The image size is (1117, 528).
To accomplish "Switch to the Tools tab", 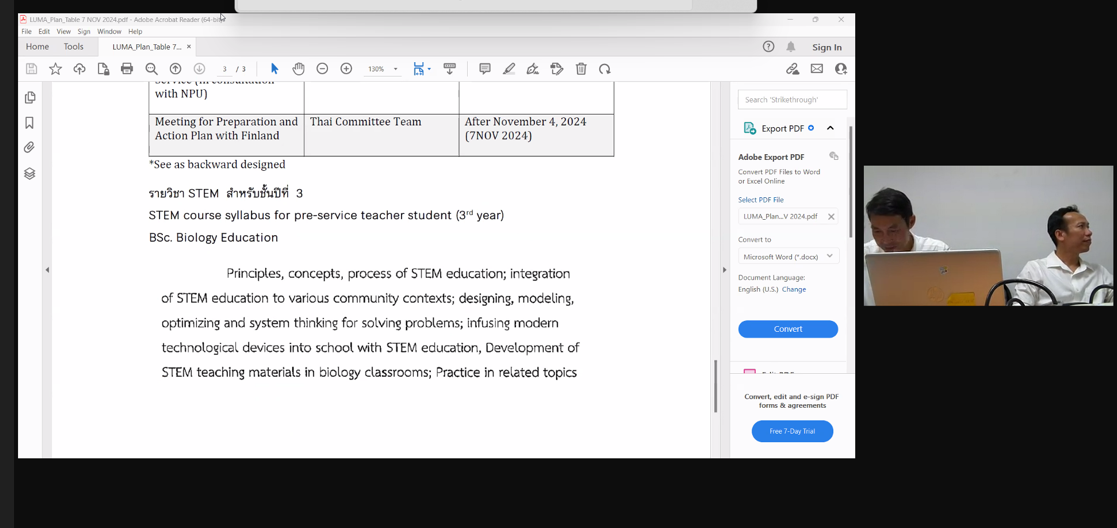I will tap(74, 47).
